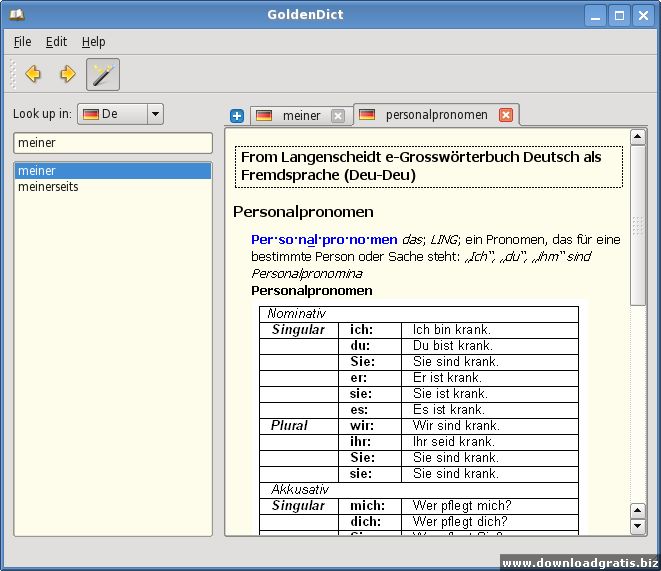Toggle the scan popup wand icon
The height and width of the screenshot is (571, 661).
tap(103, 75)
